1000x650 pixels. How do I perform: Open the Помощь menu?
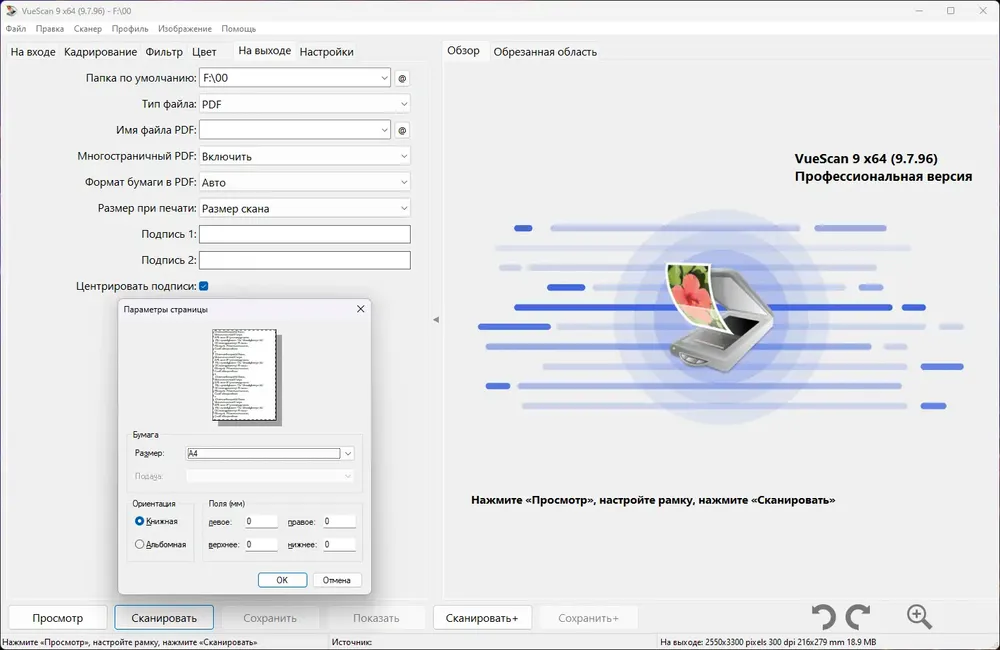point(239,29)
